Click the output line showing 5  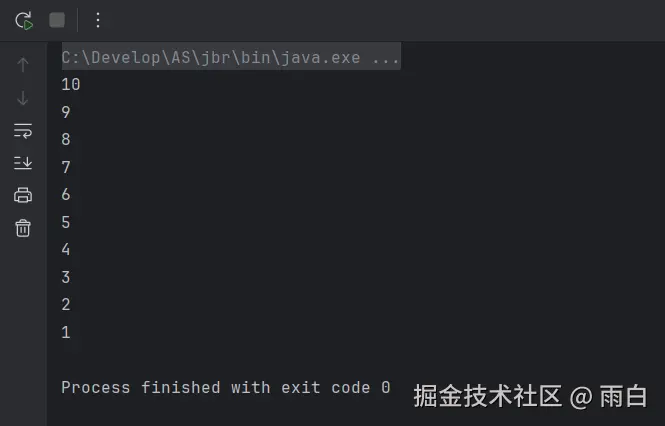tap(66, 222)
